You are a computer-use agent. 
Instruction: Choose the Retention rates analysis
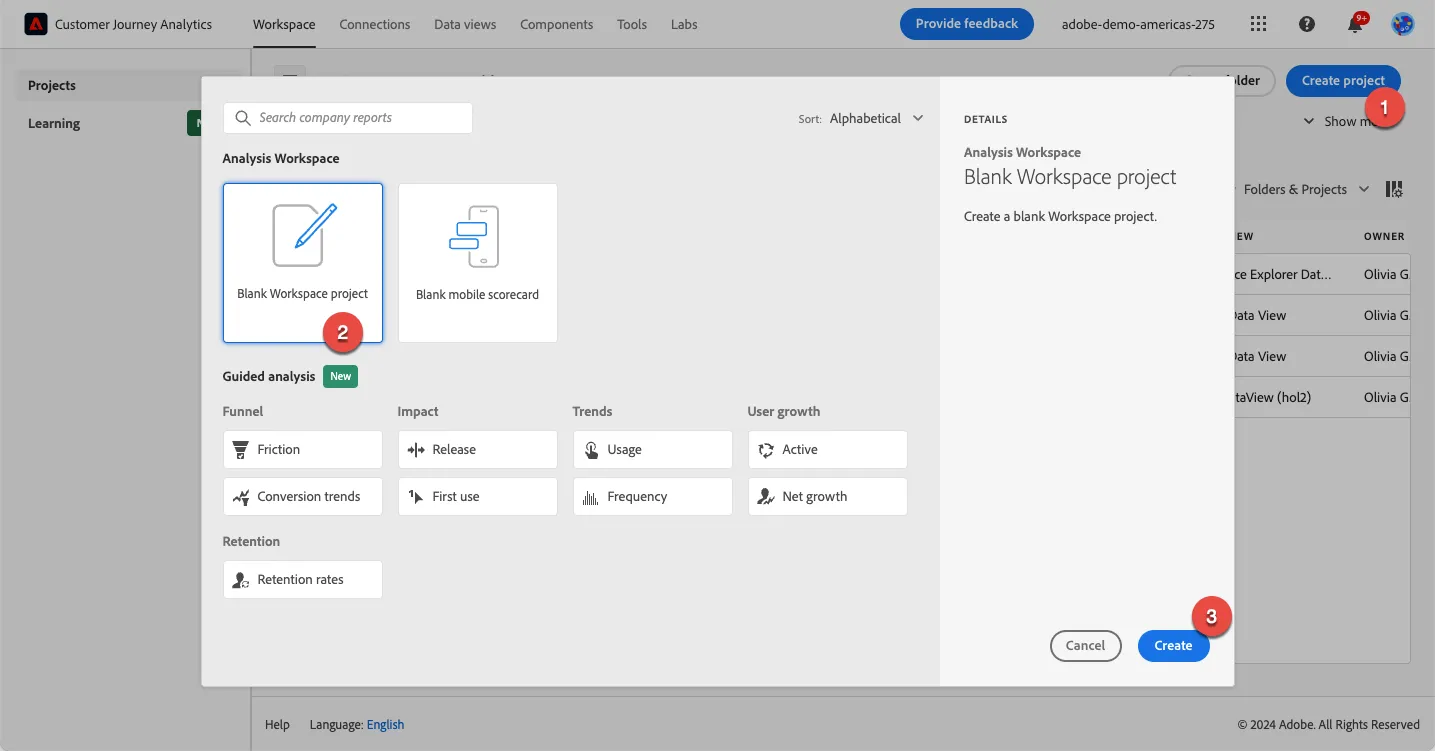(x=303, y=580)
